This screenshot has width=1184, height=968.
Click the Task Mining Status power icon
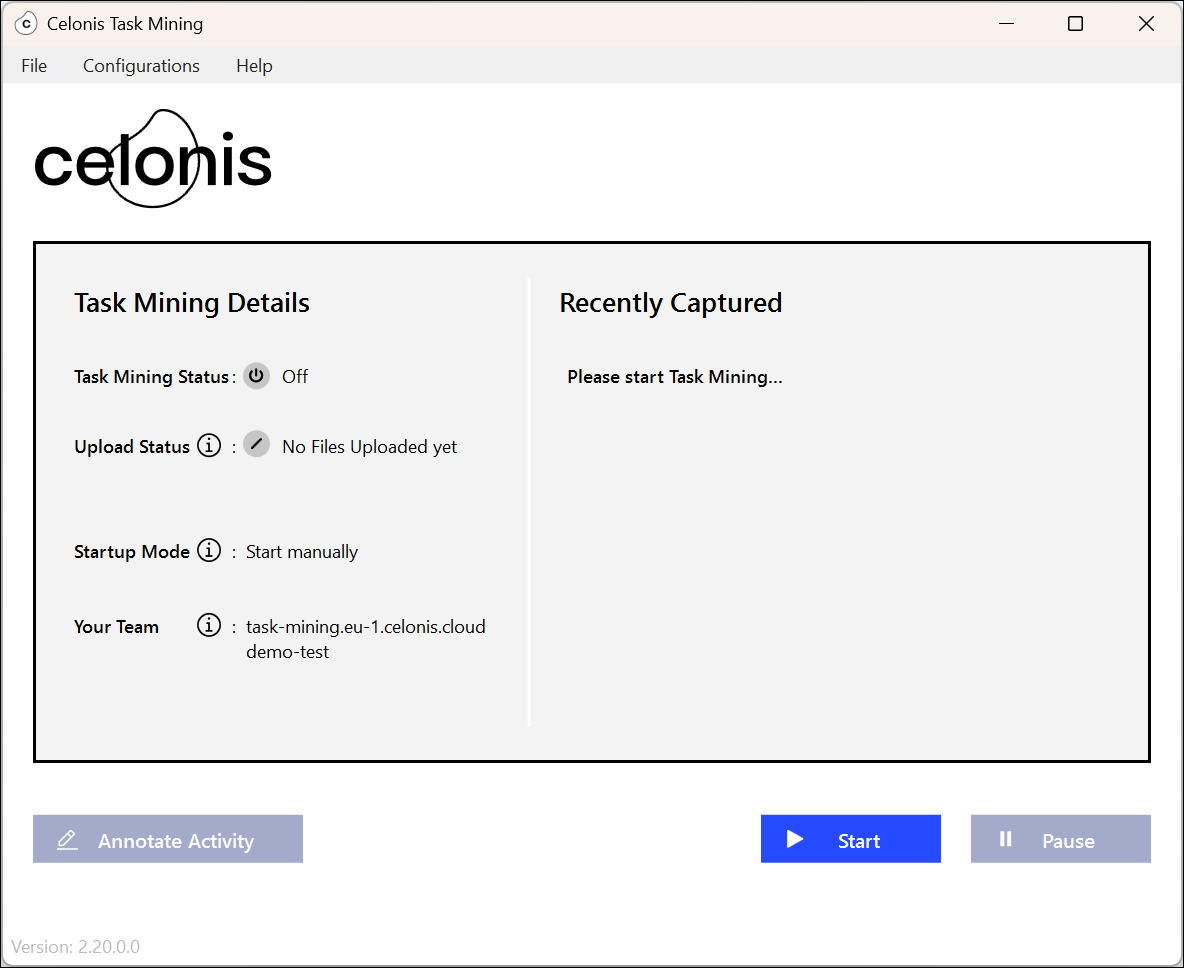257,376
